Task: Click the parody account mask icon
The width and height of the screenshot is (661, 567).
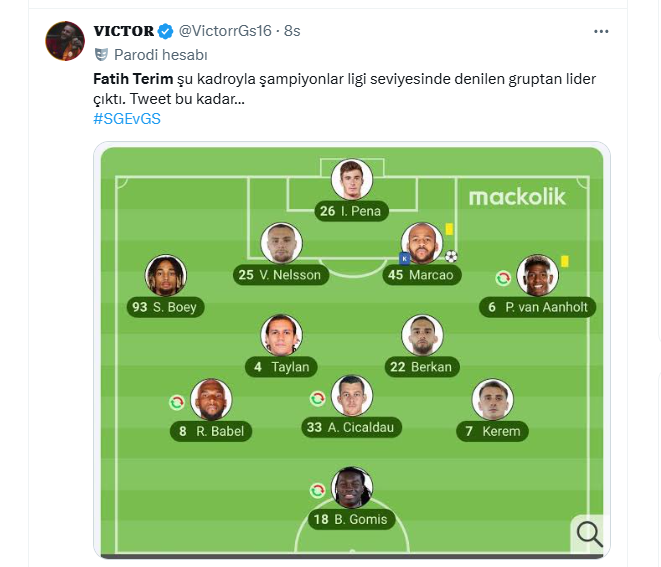Action: point(100,54)
